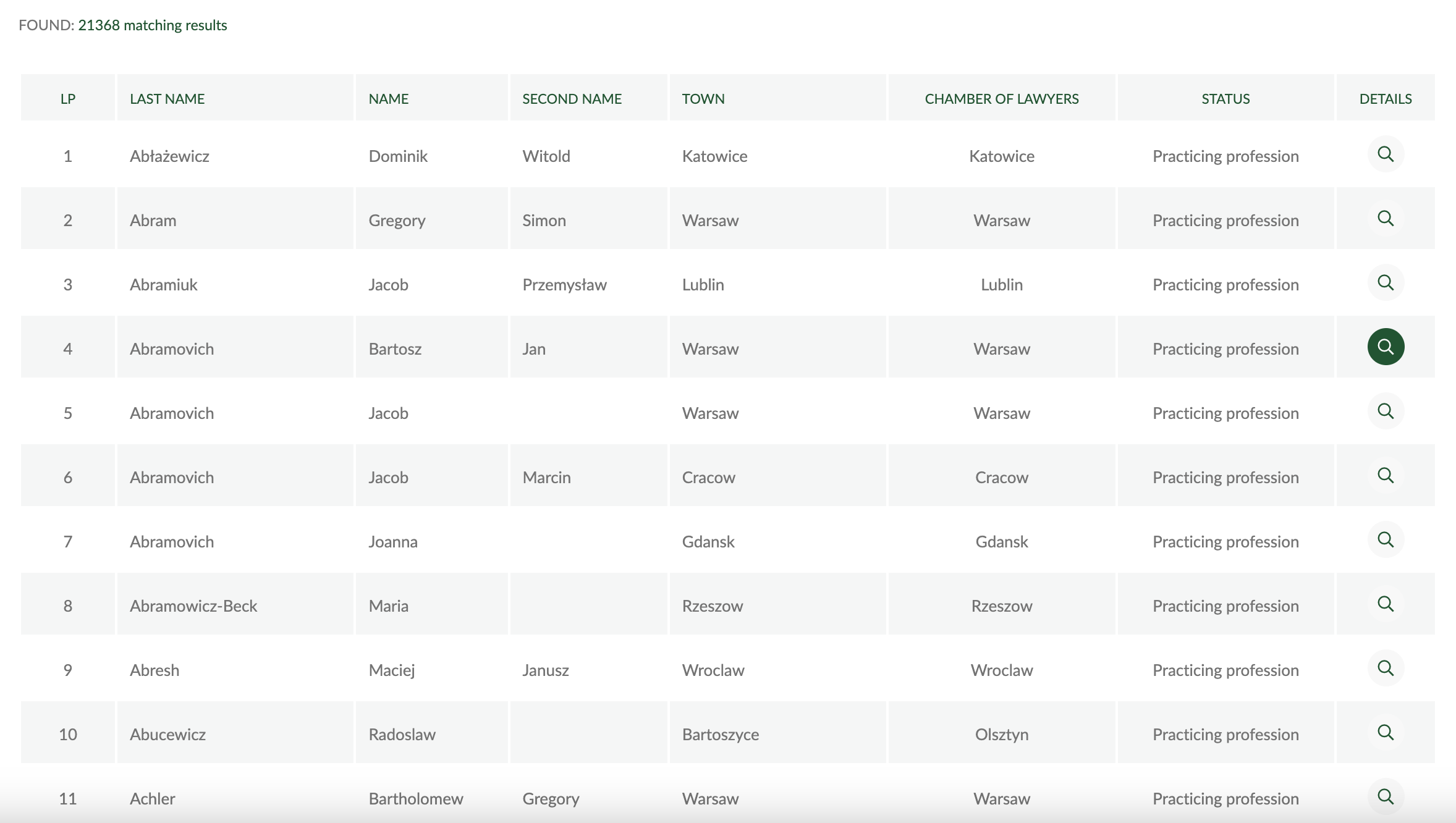Open details for row 5 Abramovich Jacob
The image size is (1456, 823).
[1386, 411]
